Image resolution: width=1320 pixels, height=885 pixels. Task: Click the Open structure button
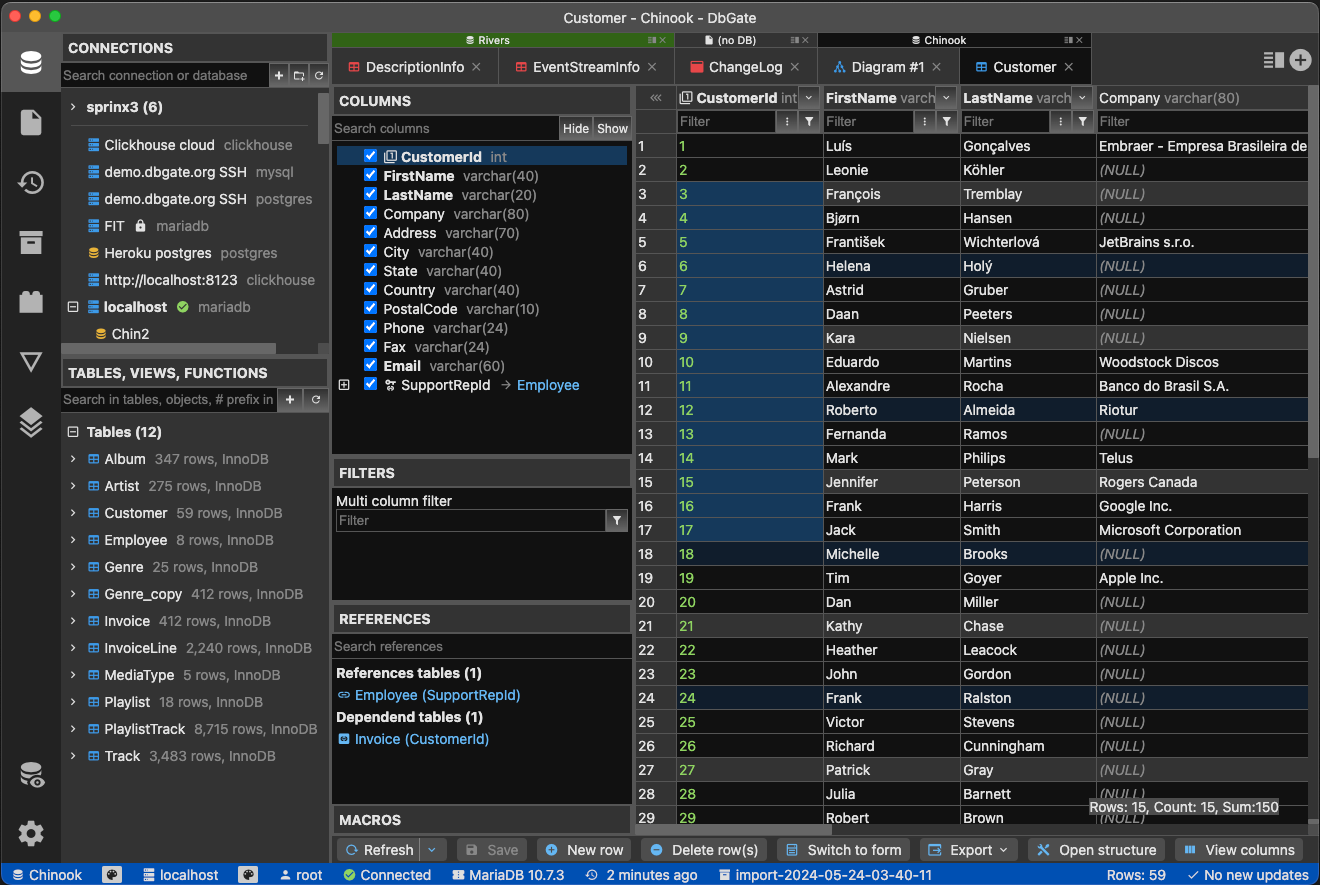point(1097,850)
